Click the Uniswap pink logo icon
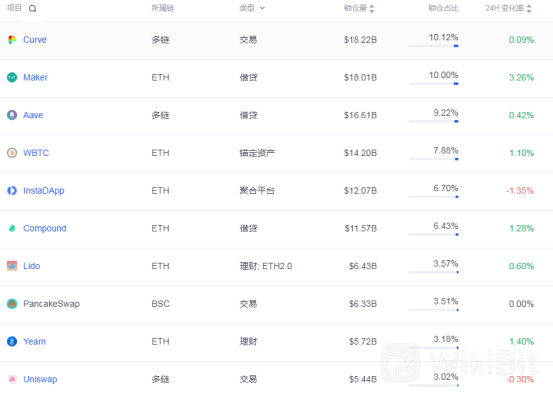The height and width of the screenshot is (399, 553). pyautogui.click(x=12, y=379)
